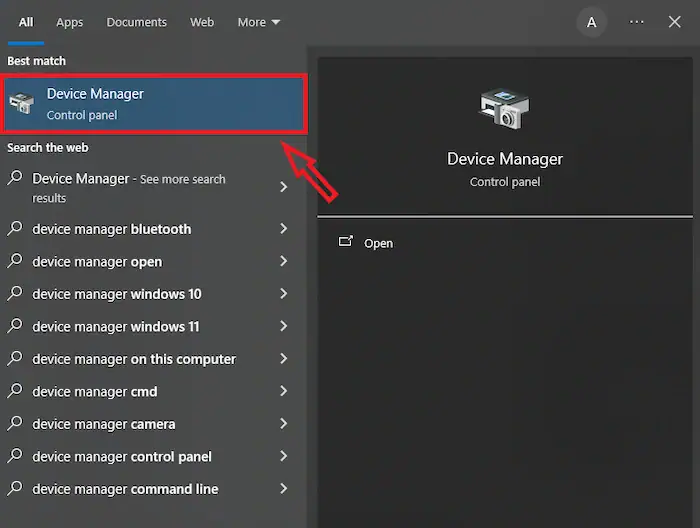
Task: Open Device Manager from the right pane
Action: (x=378, y=243)
